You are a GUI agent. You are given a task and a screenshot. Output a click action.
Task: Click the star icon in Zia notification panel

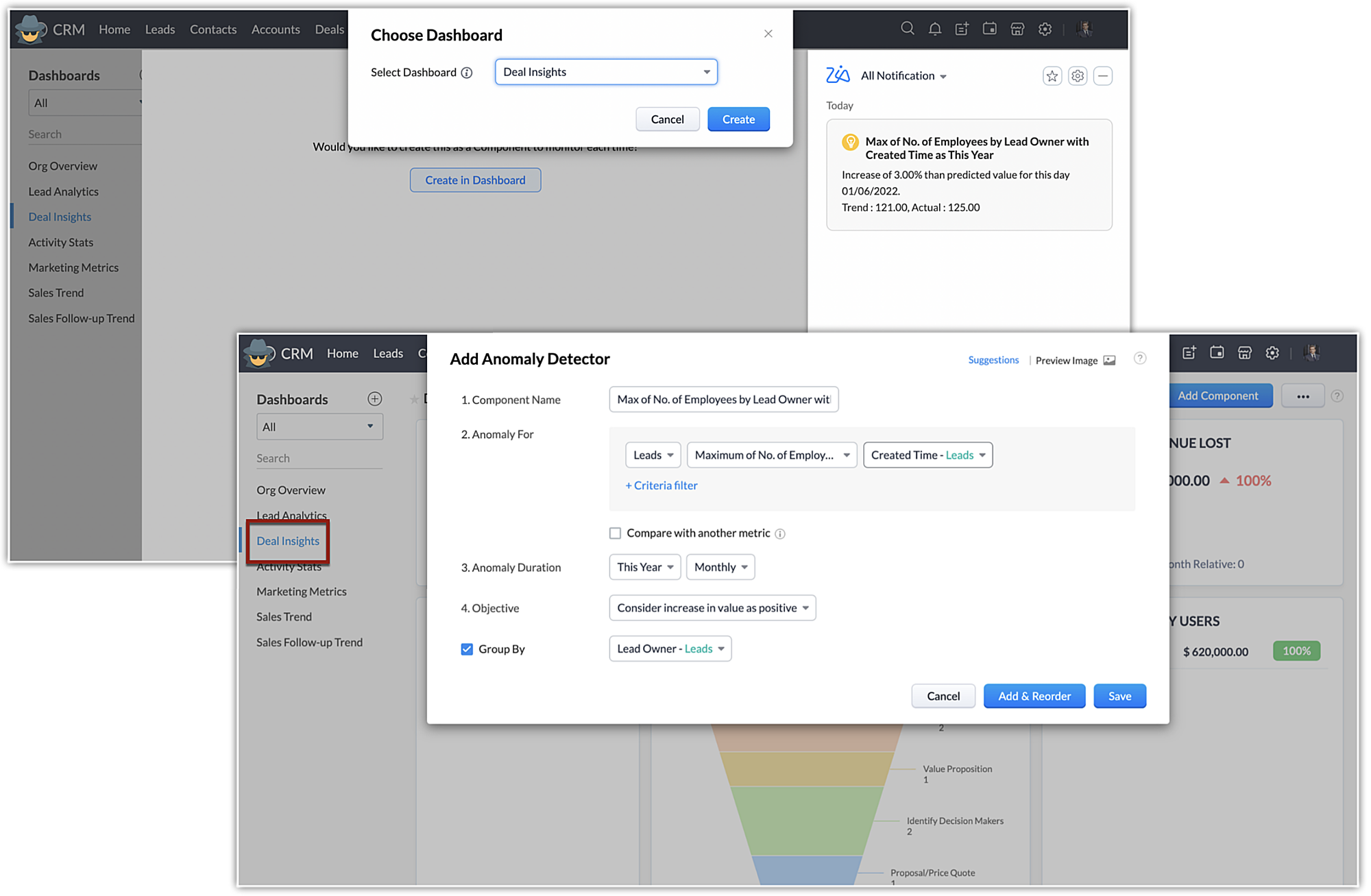[1052, 75]
